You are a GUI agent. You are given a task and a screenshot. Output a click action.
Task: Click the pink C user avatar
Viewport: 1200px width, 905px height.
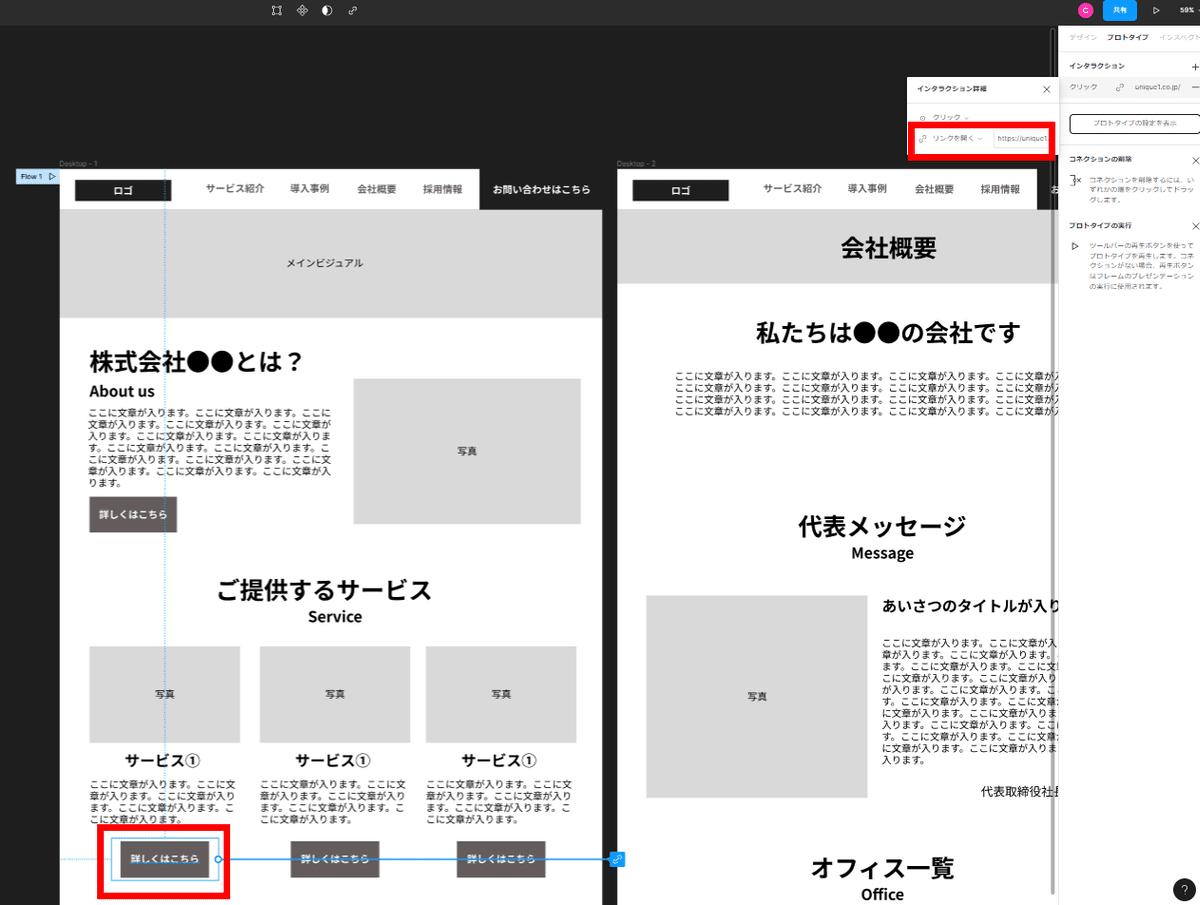coord(1086,10)
